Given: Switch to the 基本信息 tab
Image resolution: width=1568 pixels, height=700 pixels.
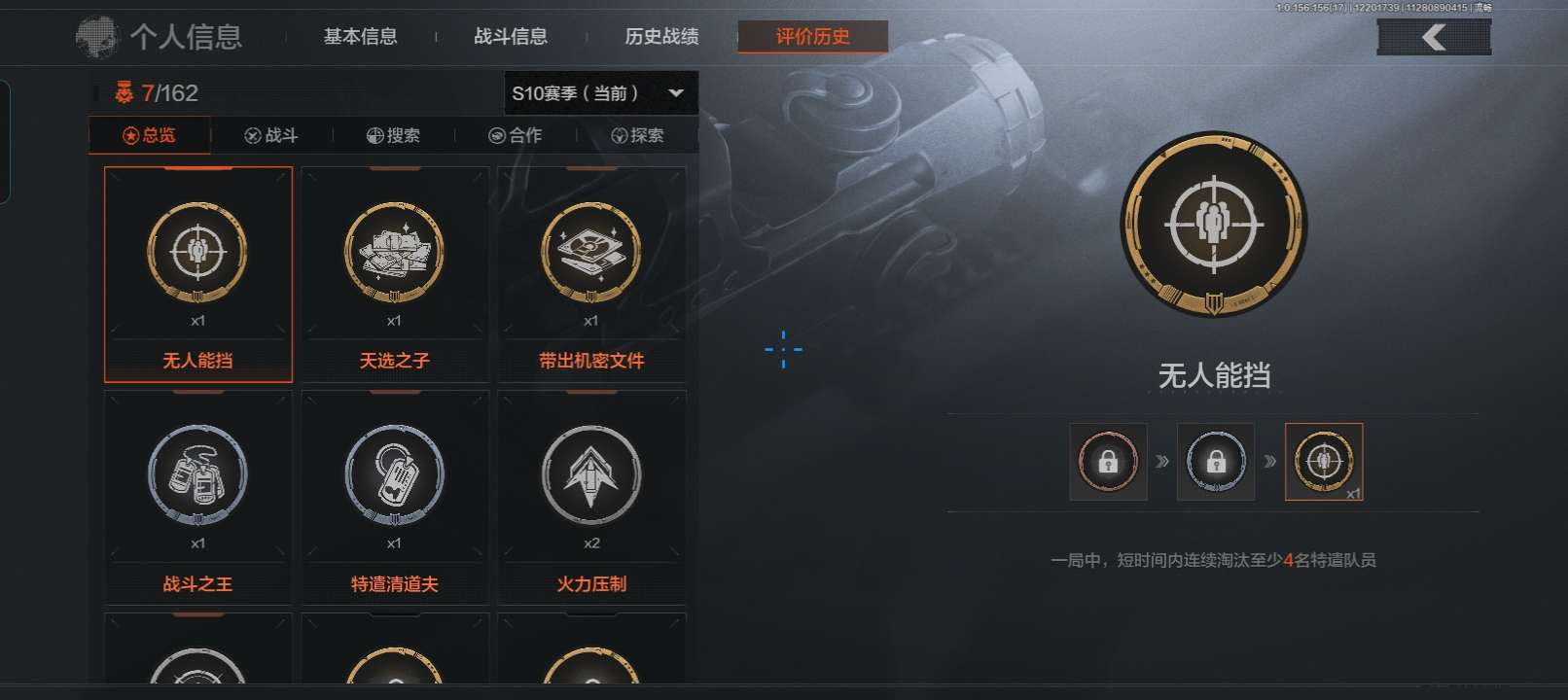Looking at the screenshot, I should coord(361,37).
